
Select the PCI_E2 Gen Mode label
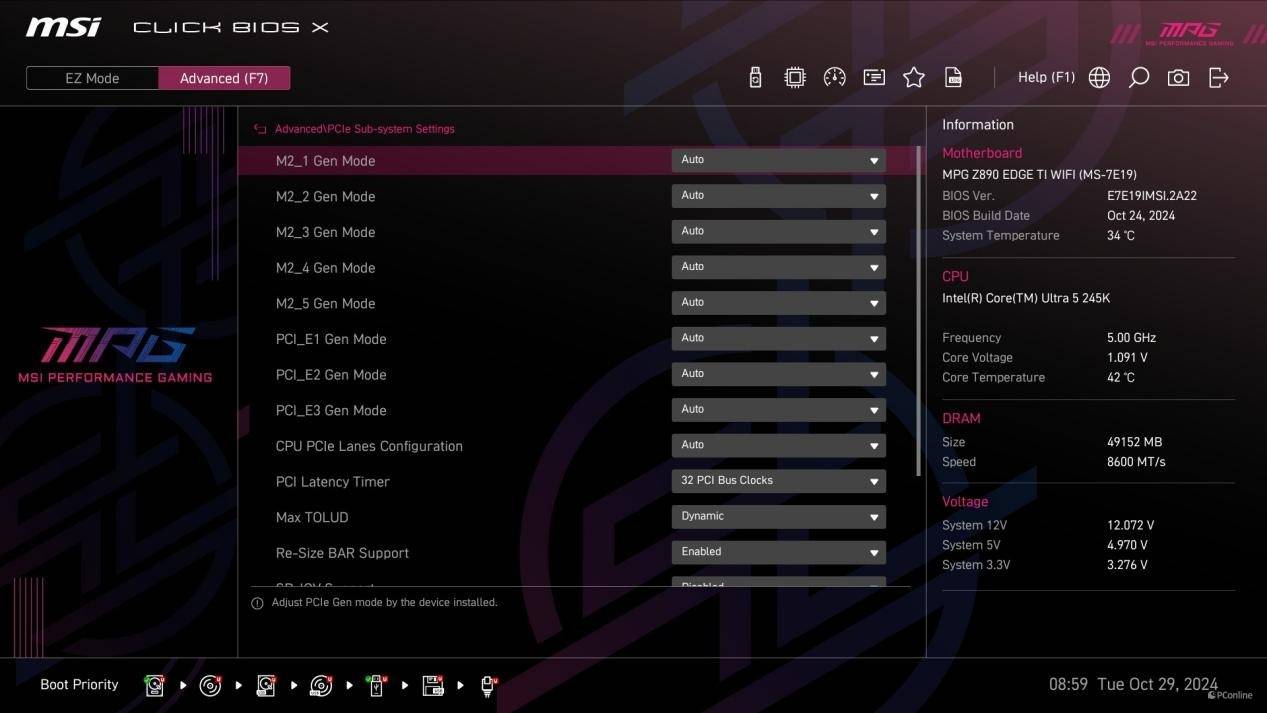click(331, 375)
